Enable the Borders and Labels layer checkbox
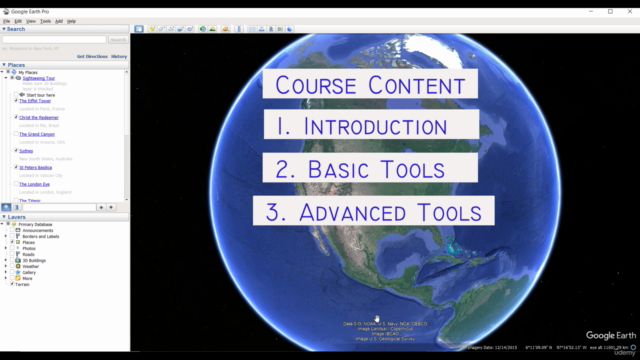This screenshot has width=640, height=360. (x=12, y=236)
